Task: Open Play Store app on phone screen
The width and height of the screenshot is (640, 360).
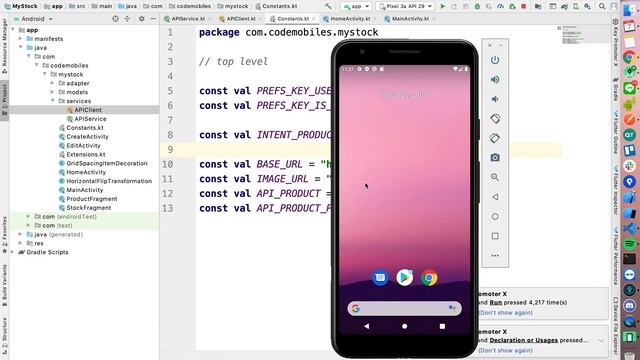Action: pos(404,278)
